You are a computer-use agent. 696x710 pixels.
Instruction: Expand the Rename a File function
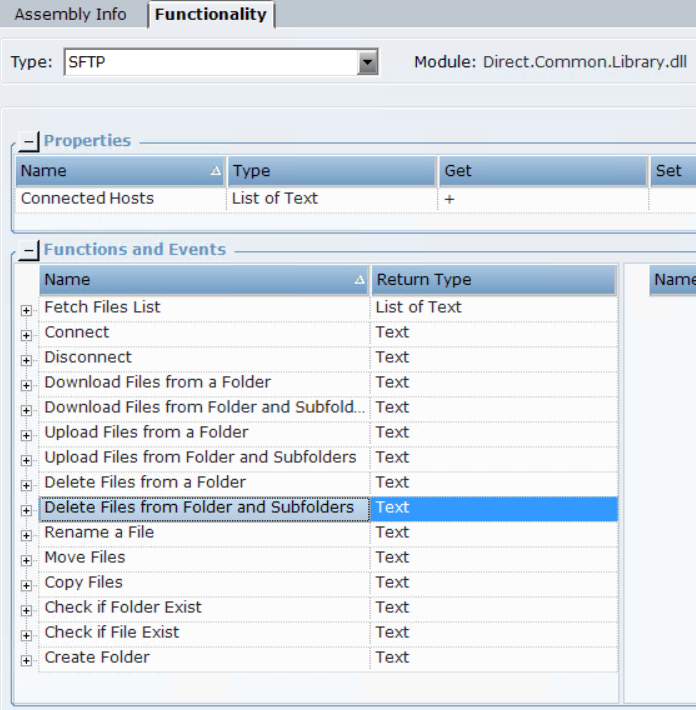26,535
